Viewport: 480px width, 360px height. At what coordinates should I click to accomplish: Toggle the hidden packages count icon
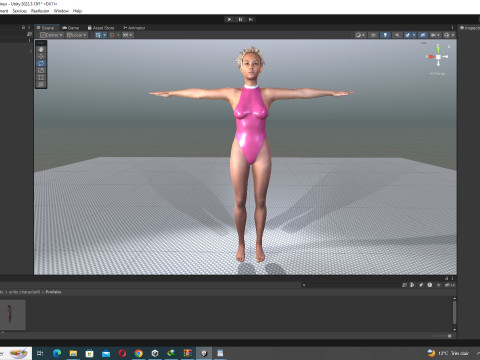coord(449,285)
